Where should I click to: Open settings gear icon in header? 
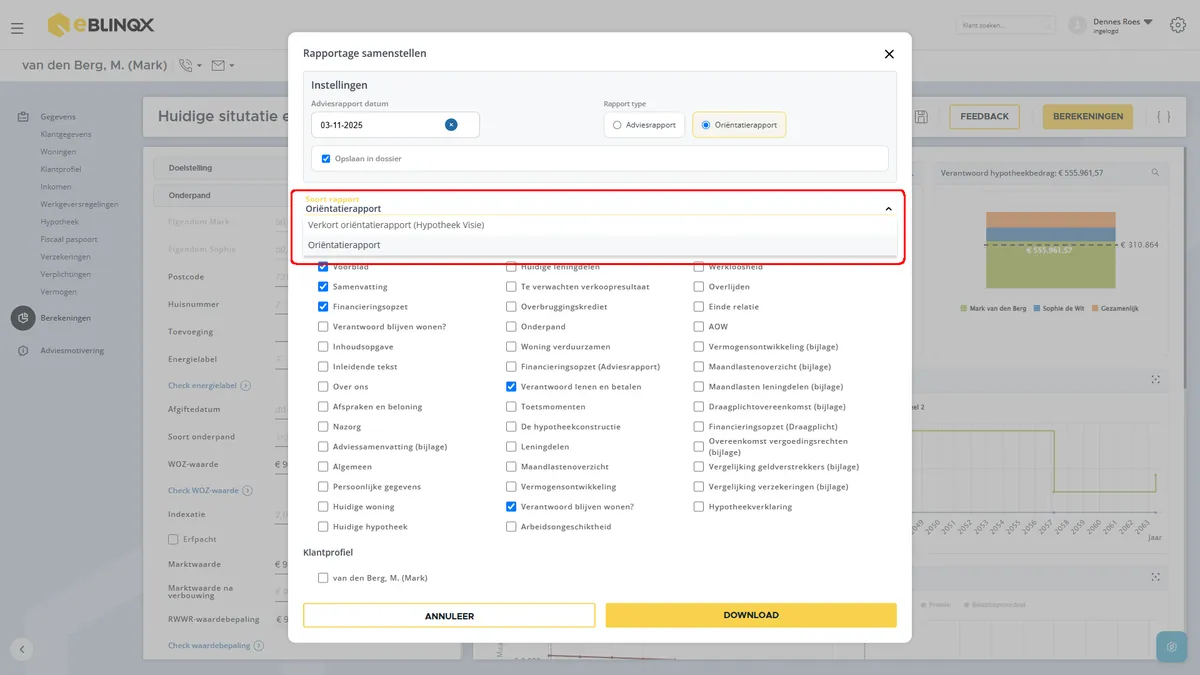point(1177,24)
